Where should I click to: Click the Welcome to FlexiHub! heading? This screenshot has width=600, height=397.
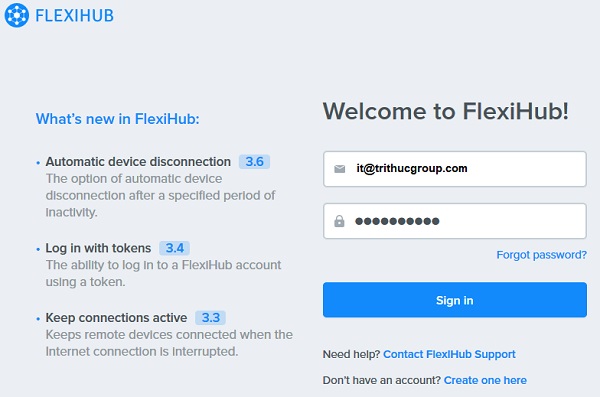(x=446, y=111)
